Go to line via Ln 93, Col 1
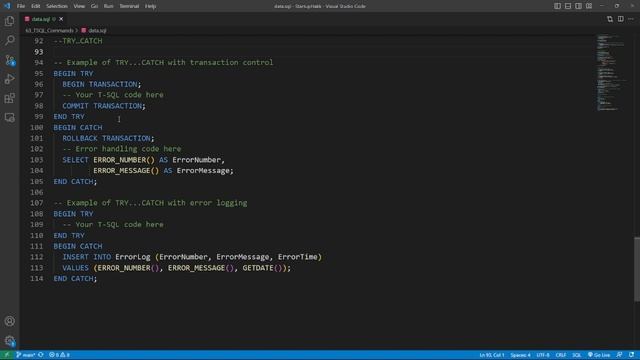The height and width of the screenshot is (360, 640). tap(492, 355)
